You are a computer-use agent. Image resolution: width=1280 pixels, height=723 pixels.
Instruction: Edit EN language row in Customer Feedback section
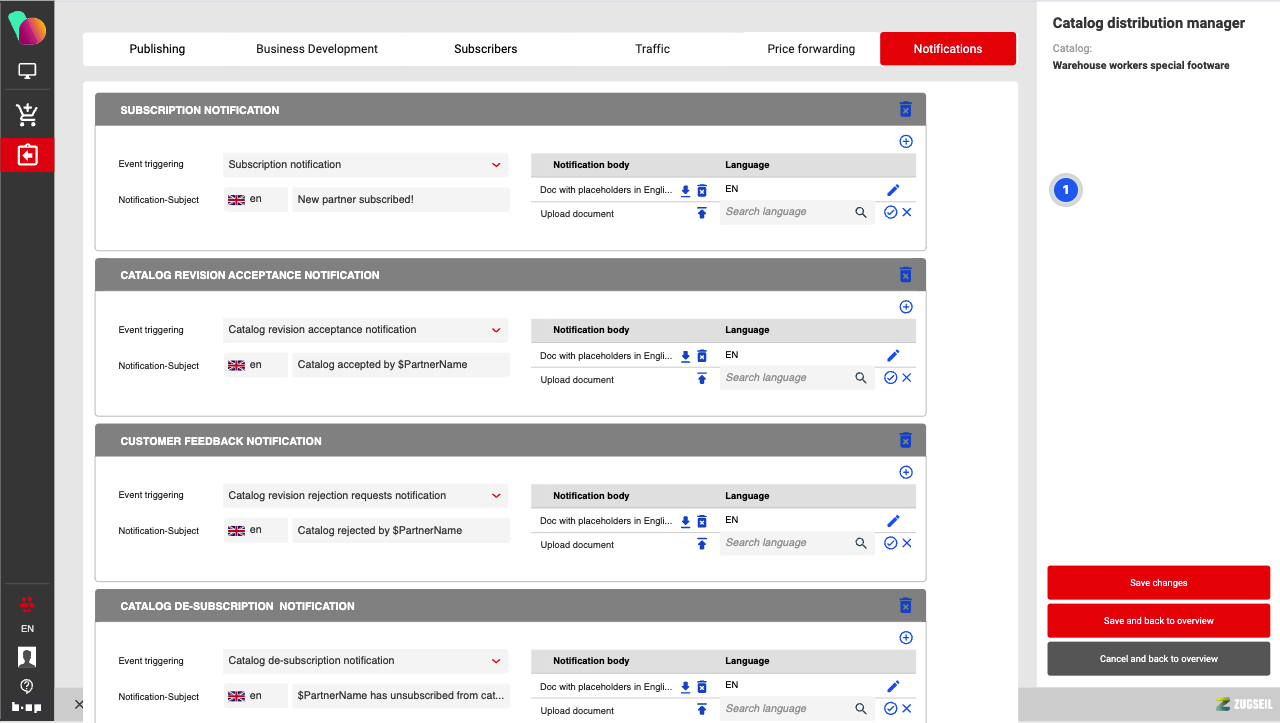coord(893,521)
